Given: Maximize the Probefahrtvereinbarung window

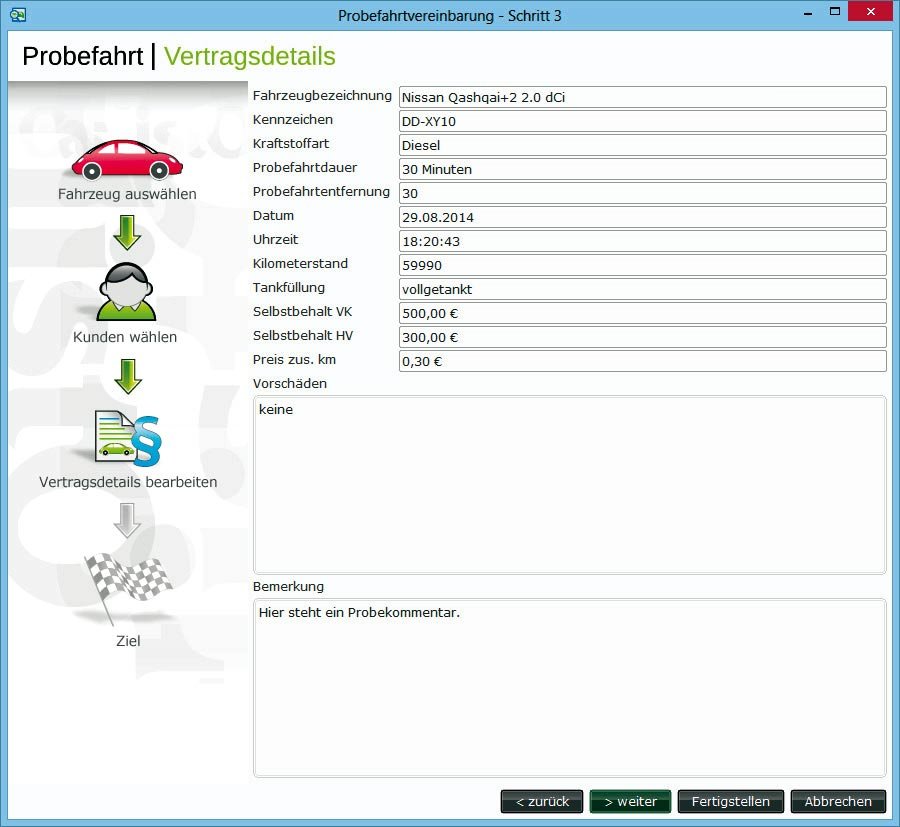Looking at the screenshot, I should 835,11.
